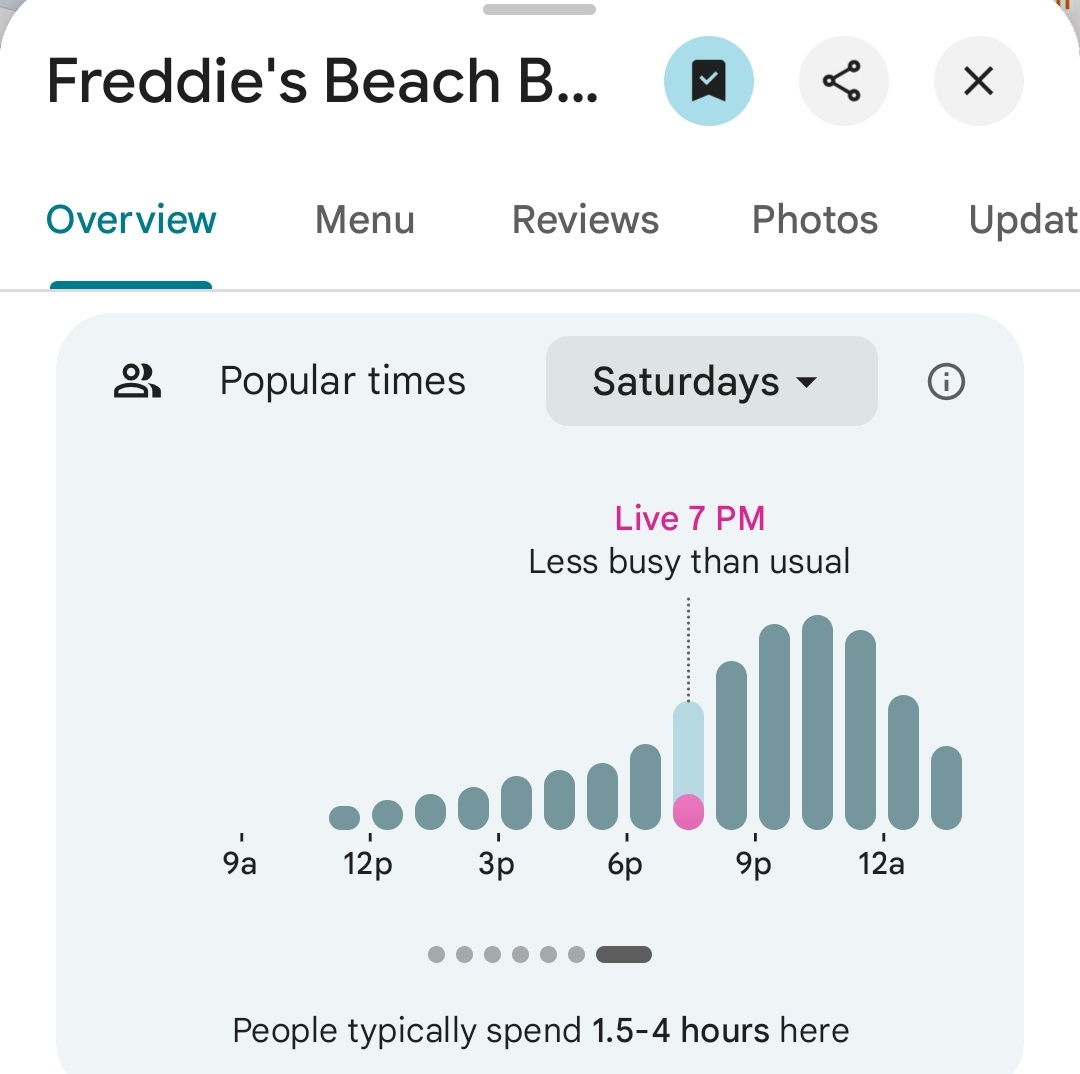The height and width of the screenshot is (1074, 1080).
Task: Open the Photos tab
Action: tap(815, 220)
